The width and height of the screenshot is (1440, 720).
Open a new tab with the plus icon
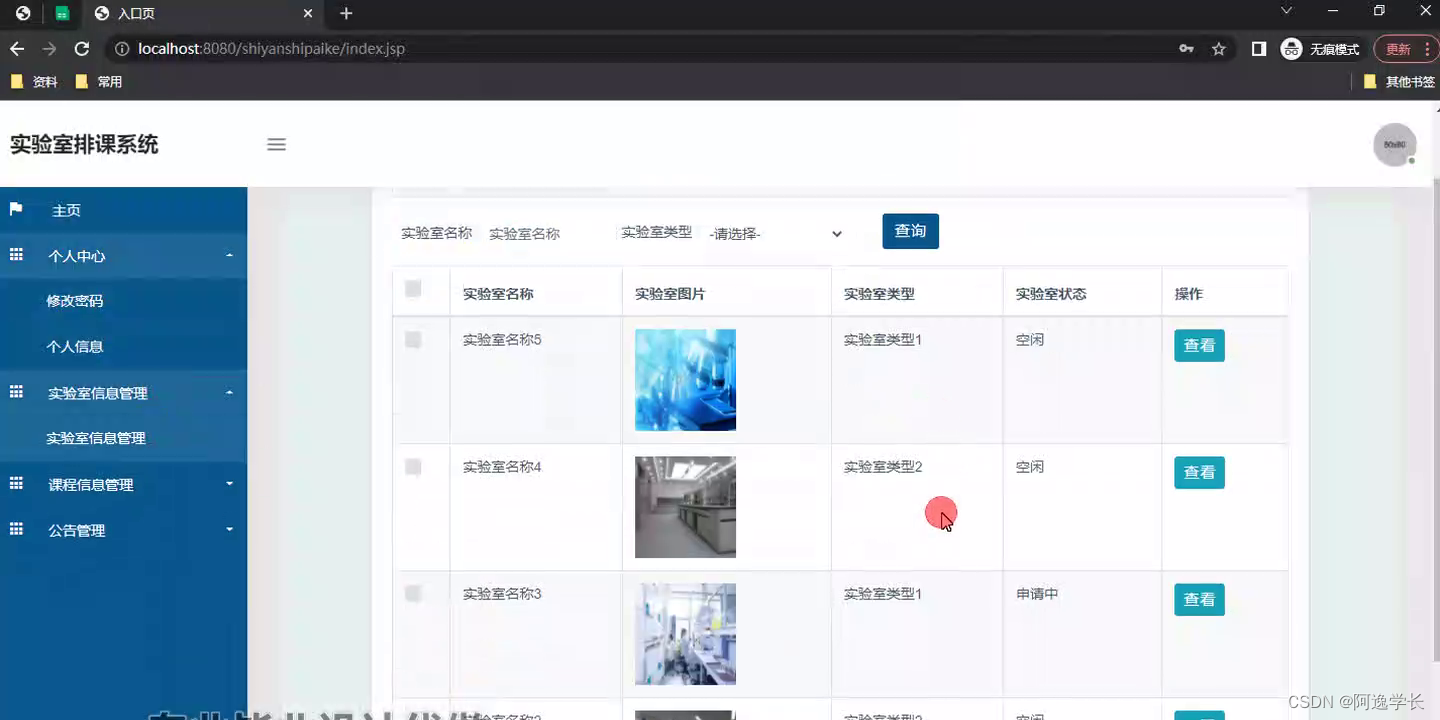(x=346, y=13)
